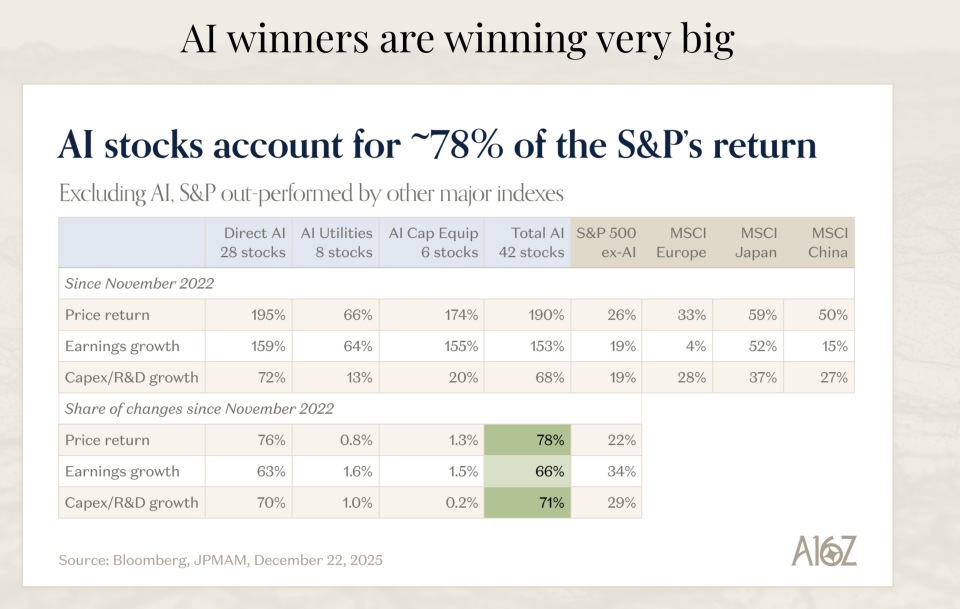Select the highlighted 66% earnings growth cell
The image size is (960, 609).
point(528,471)
